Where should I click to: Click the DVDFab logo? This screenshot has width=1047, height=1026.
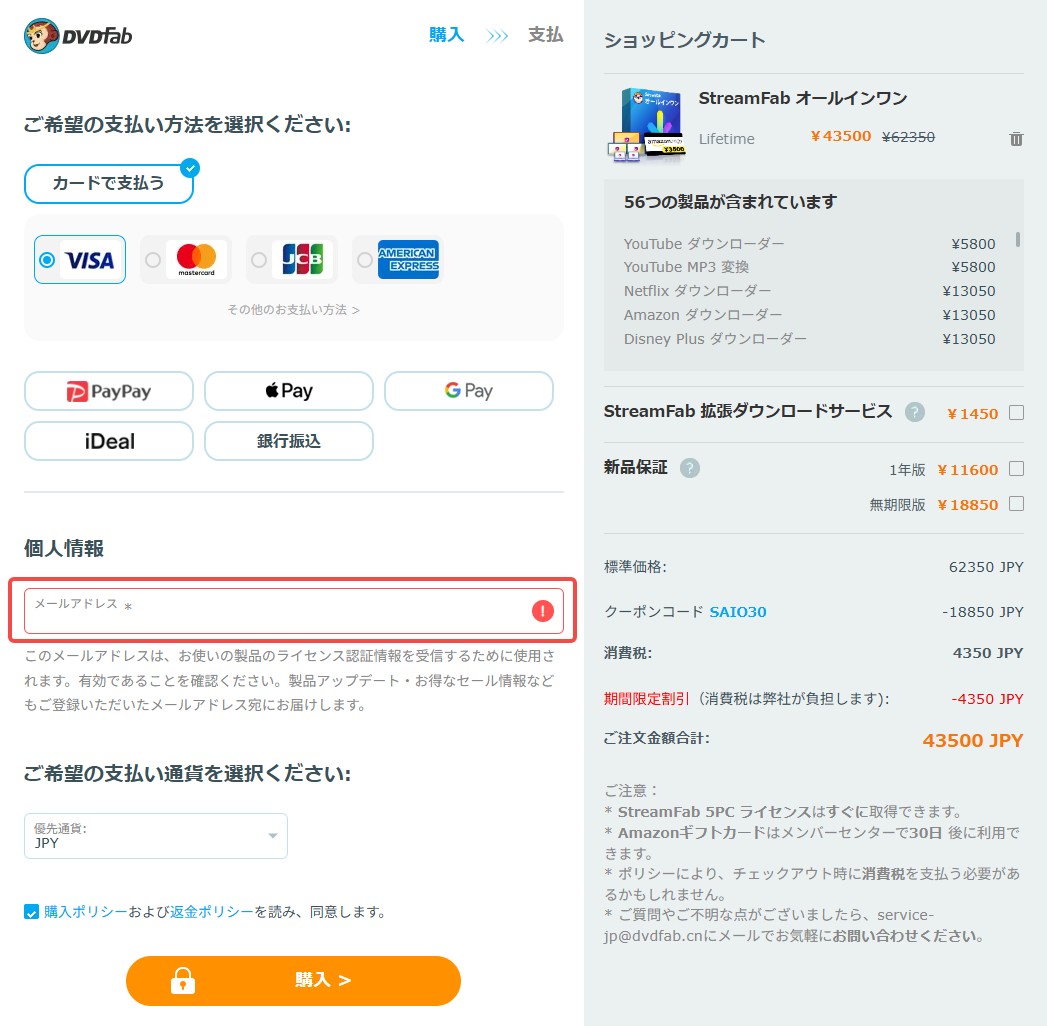point(78,36)
